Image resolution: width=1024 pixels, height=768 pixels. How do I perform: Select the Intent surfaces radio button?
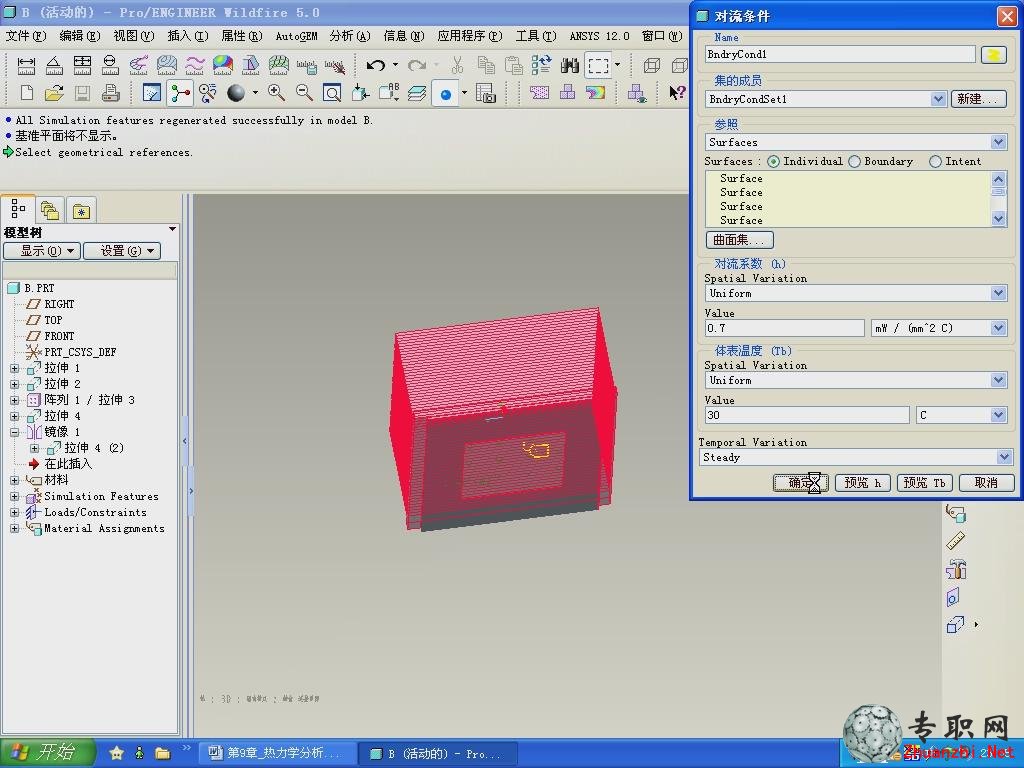pos(935,161)
